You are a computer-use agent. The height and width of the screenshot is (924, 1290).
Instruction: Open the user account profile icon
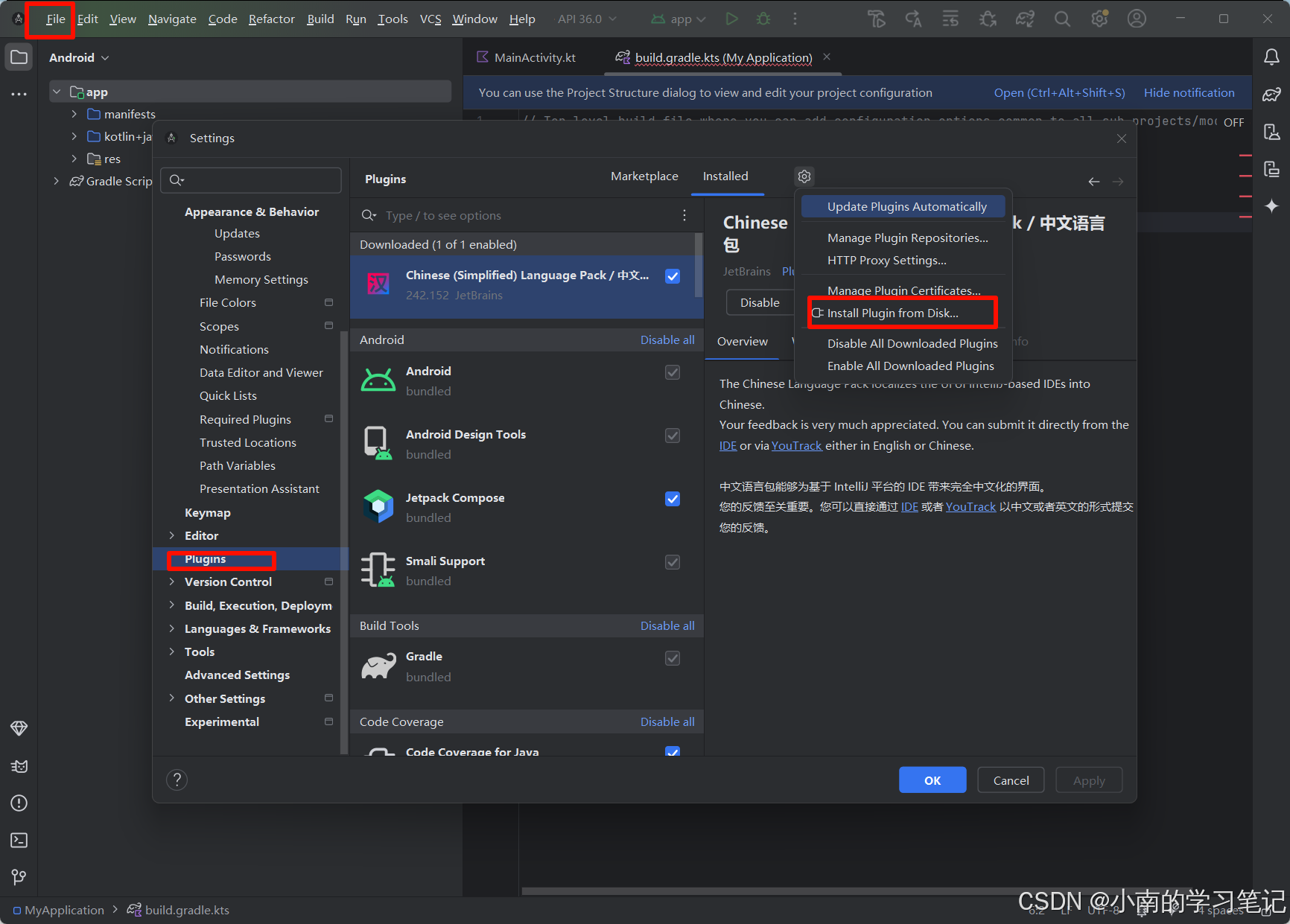point(1137,19)
